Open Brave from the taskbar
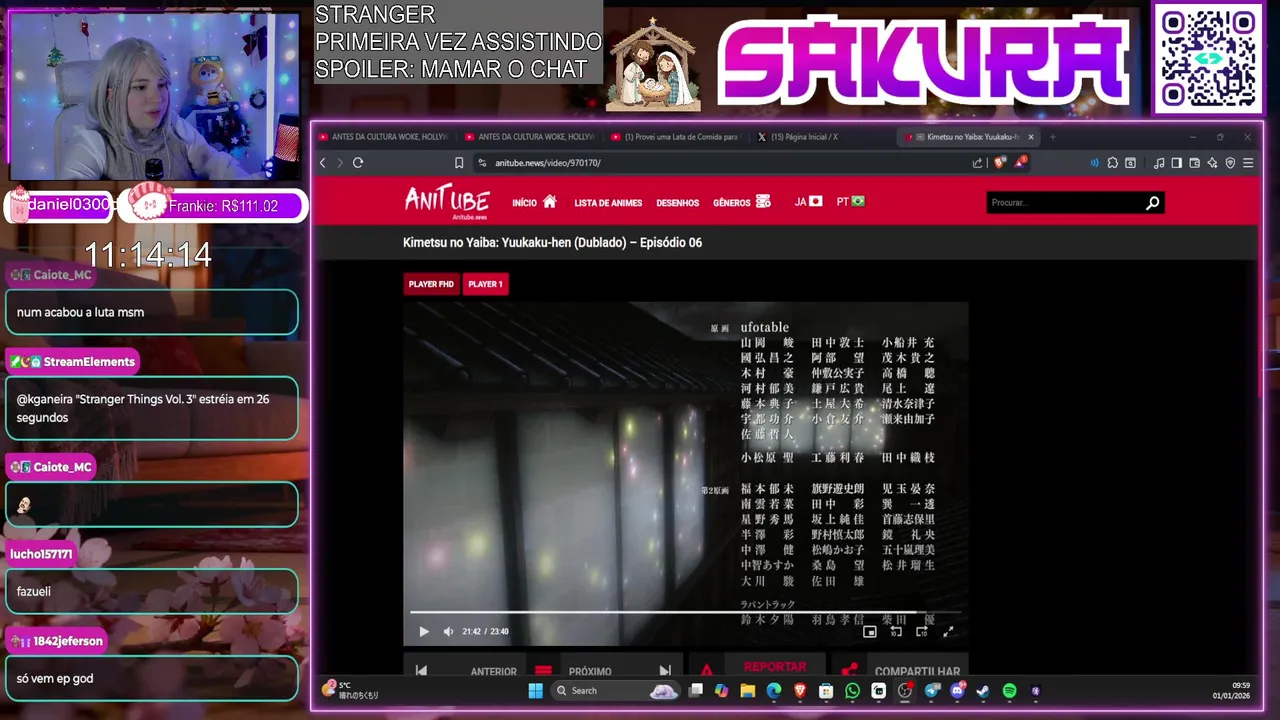Viewport: 1280px width, 720px height. click(x=800, y=691)
